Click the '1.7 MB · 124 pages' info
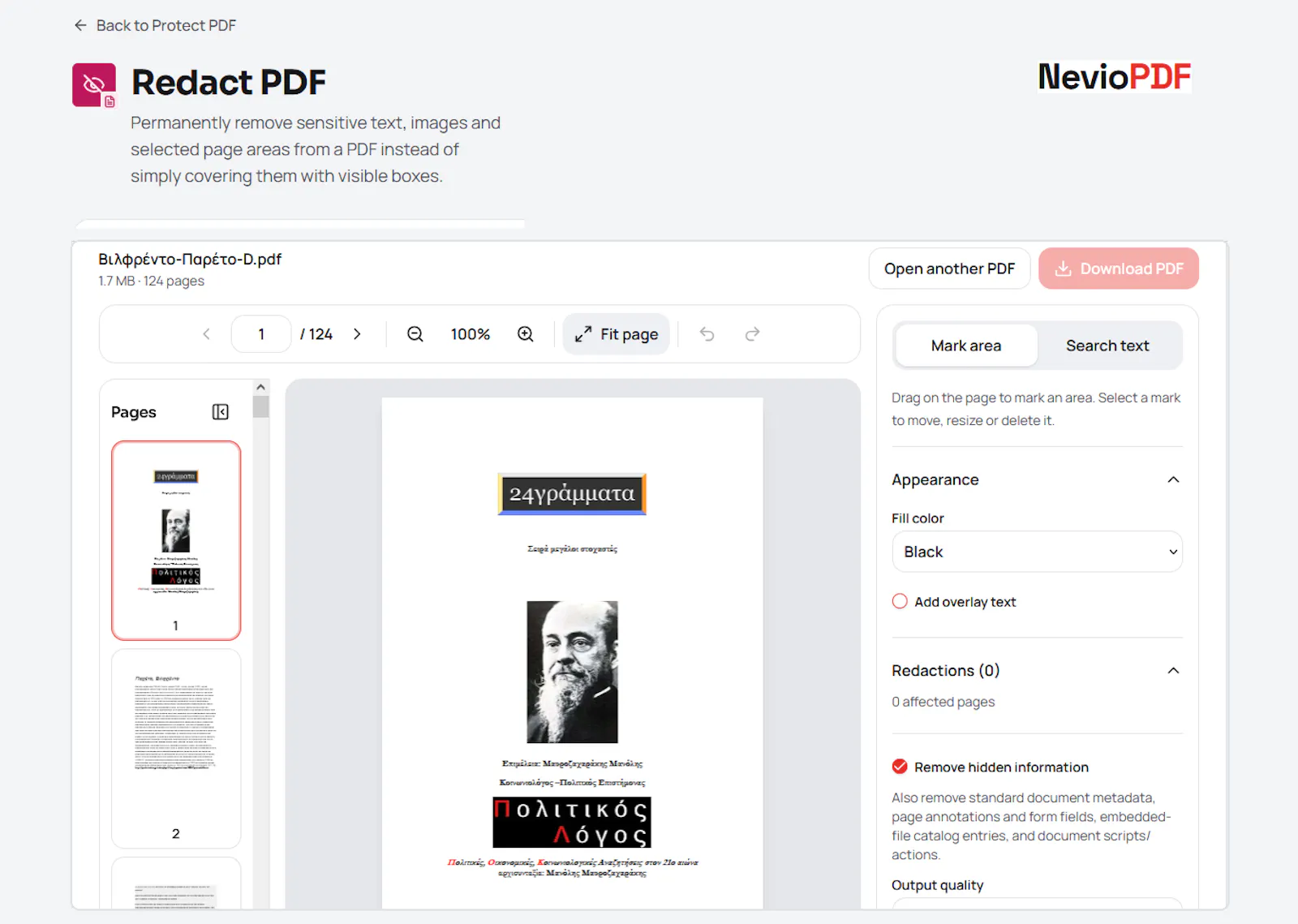 coord(151,281)
